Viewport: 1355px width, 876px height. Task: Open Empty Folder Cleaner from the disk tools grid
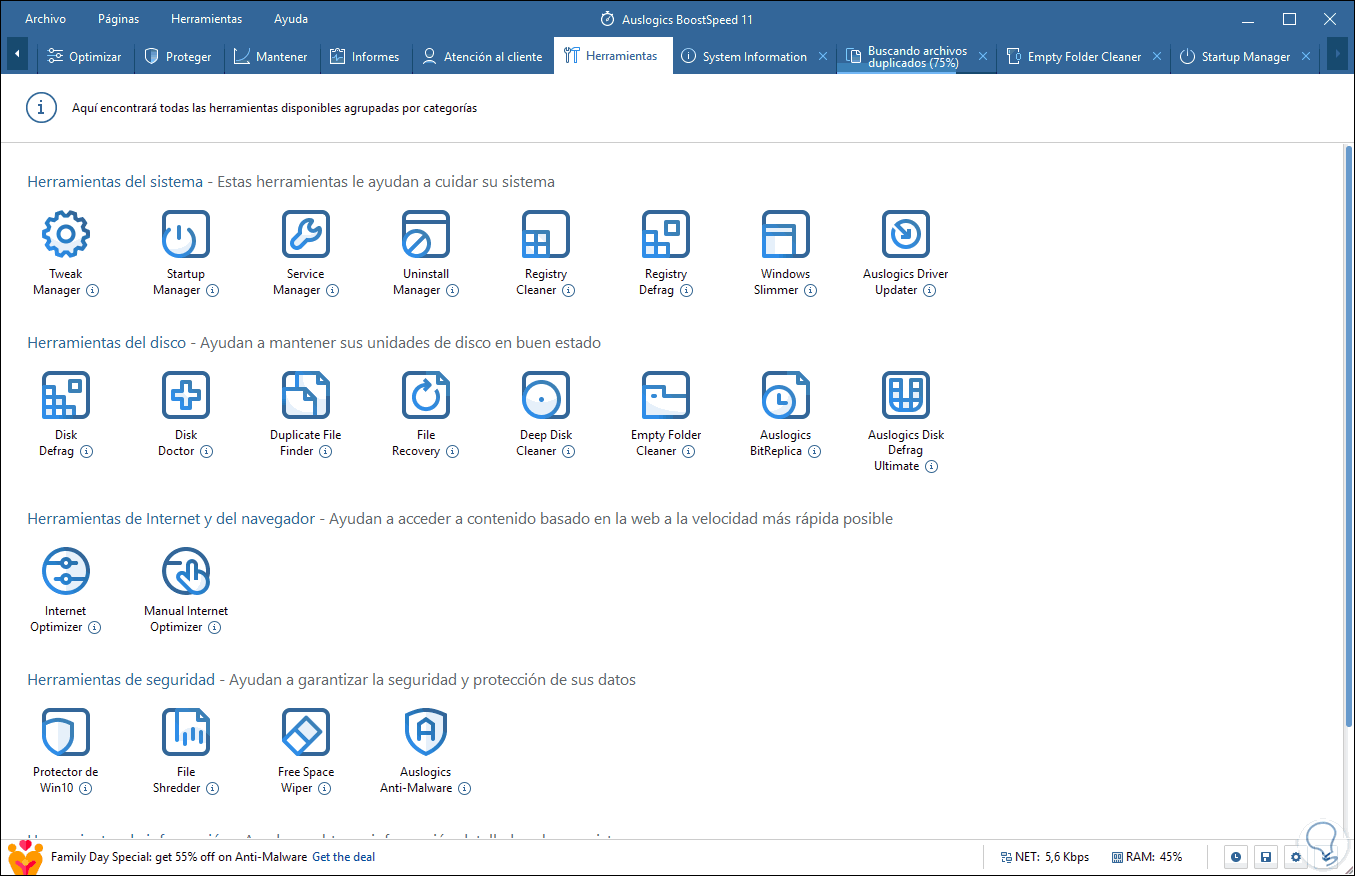(666, 396)
